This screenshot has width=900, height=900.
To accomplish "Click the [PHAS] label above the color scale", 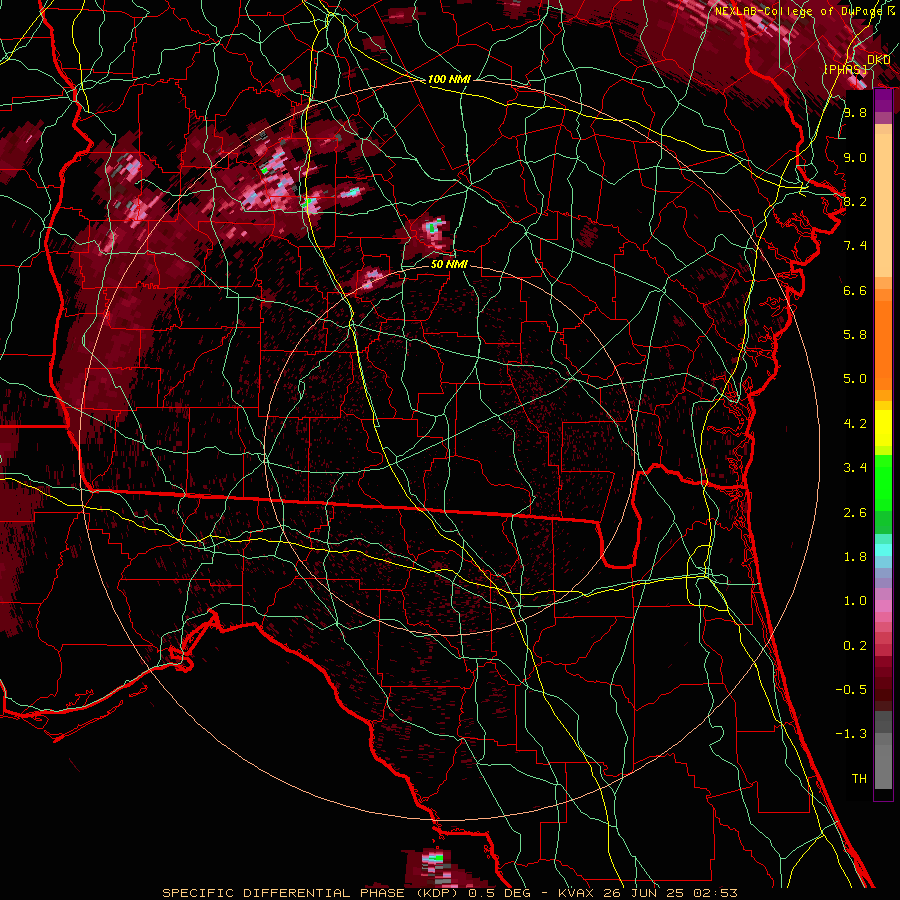I will (x=845, y=69).
